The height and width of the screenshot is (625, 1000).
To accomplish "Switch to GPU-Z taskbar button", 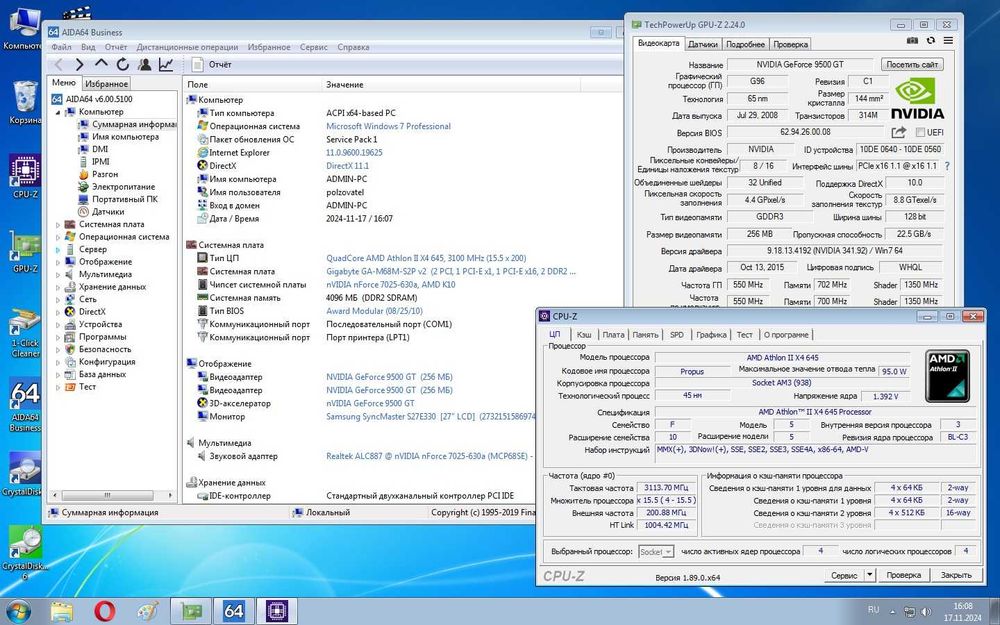I will click(191, 612).
